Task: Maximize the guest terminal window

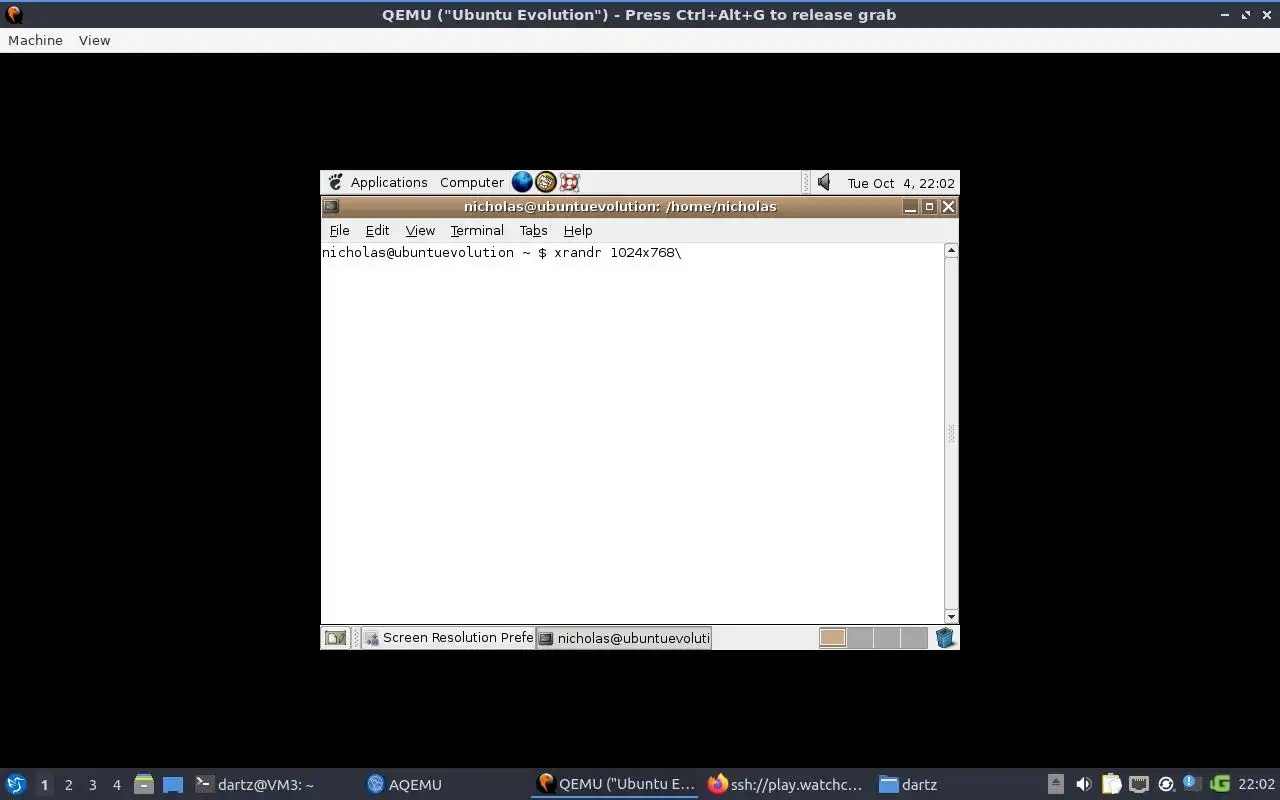Action: 929,207
